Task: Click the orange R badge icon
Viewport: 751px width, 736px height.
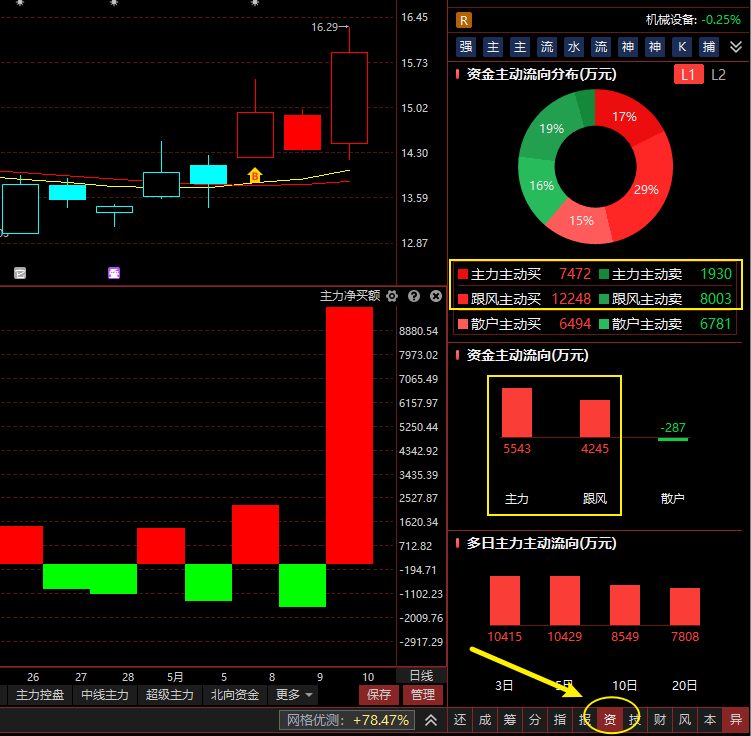Action: pyautogui.click(x=464, y=21)
